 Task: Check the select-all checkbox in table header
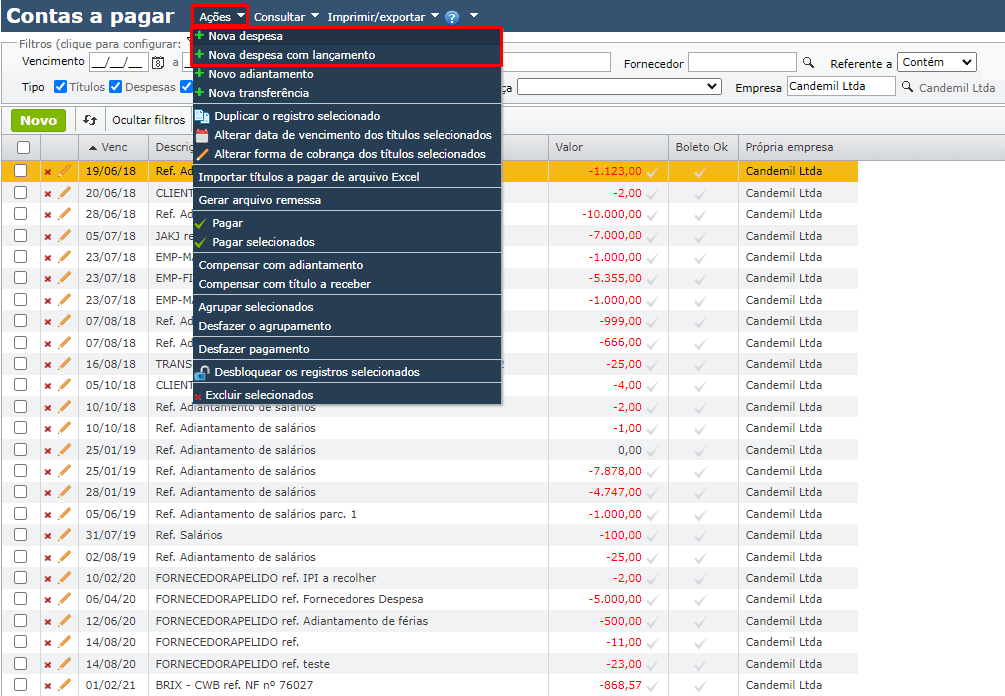[x=23, y=148]
